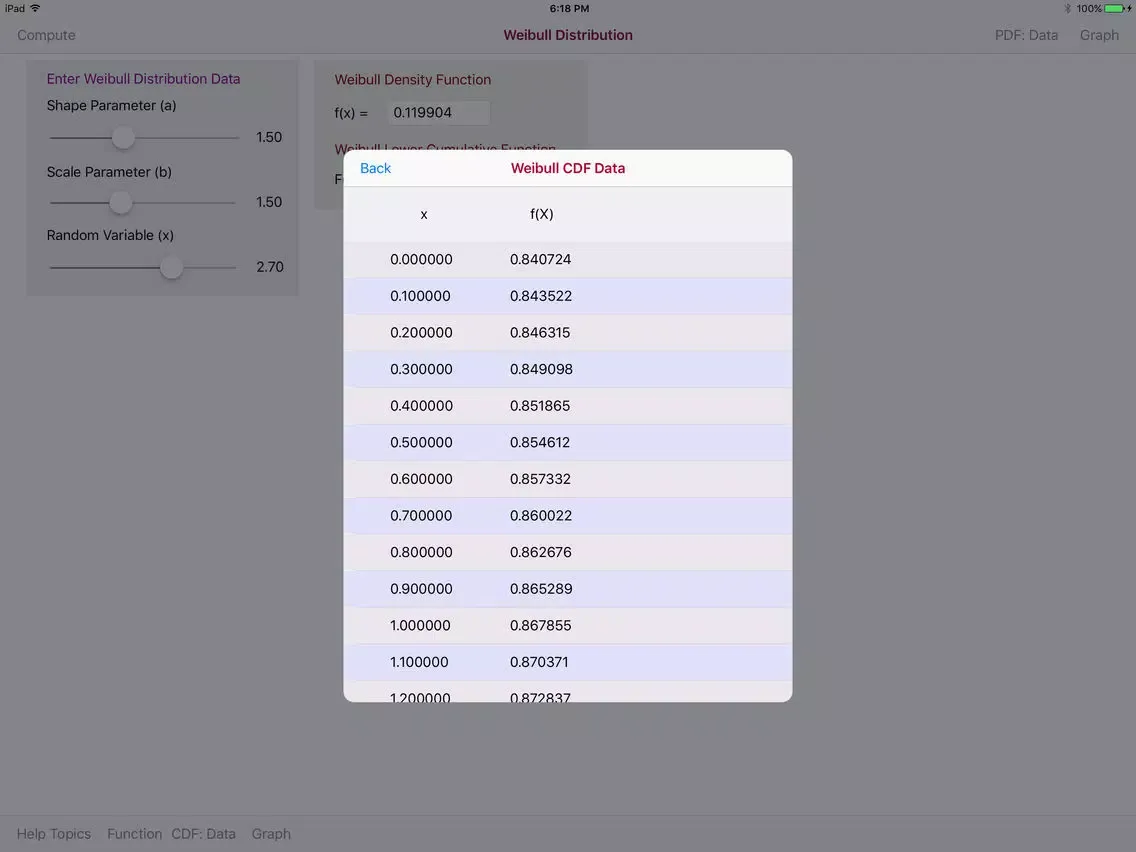This screenshot has height=852, width=1136.
Task: Select cell value 0.851865
Action: pyautogui.click(x=540, y=406)
